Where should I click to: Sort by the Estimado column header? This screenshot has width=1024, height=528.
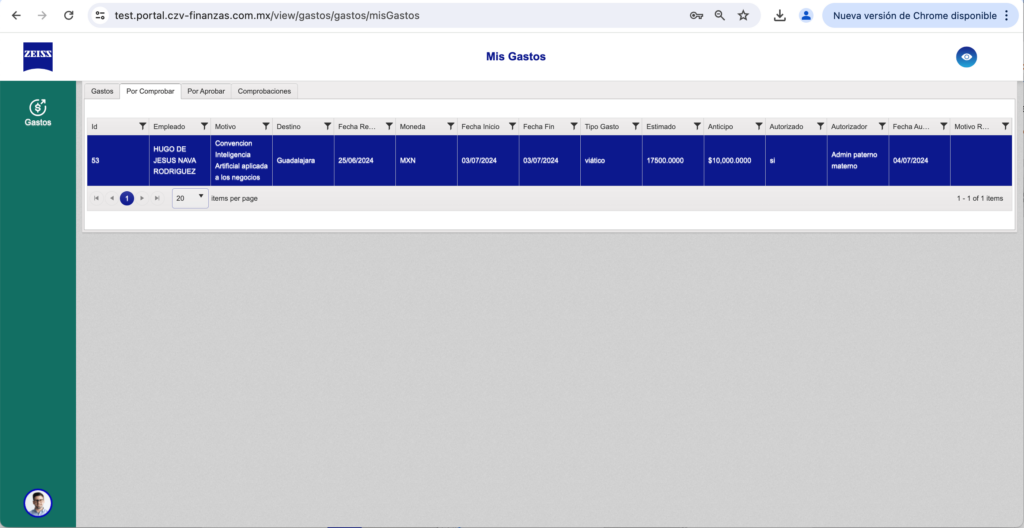point(661,126)
